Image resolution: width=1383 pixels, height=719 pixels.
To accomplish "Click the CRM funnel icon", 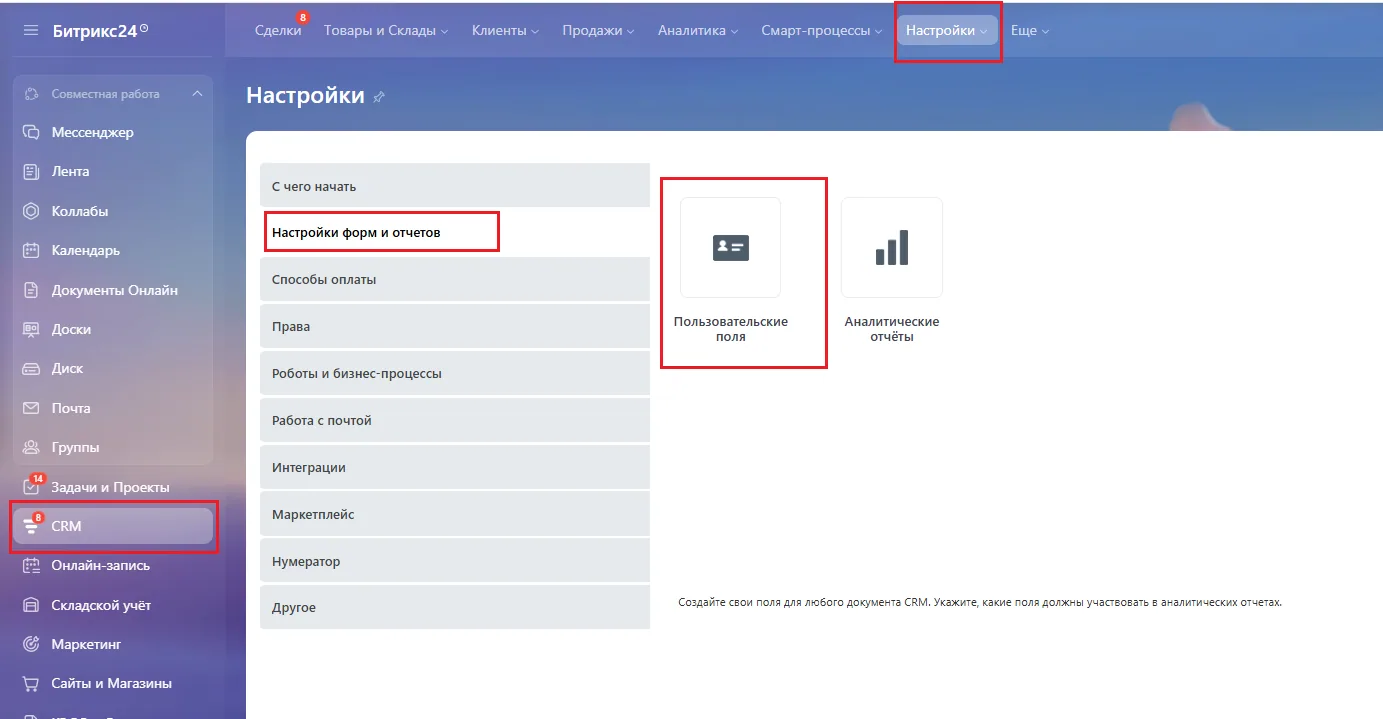I will click(31, 527).
